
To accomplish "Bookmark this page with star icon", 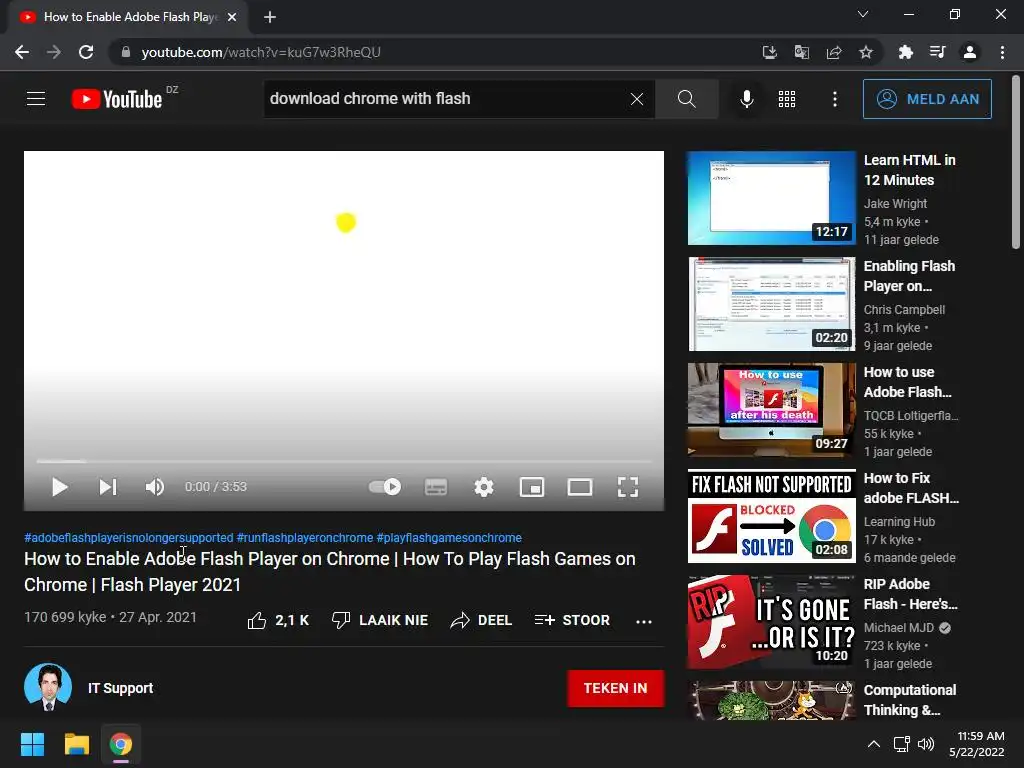I will click(x=866, y=52).
